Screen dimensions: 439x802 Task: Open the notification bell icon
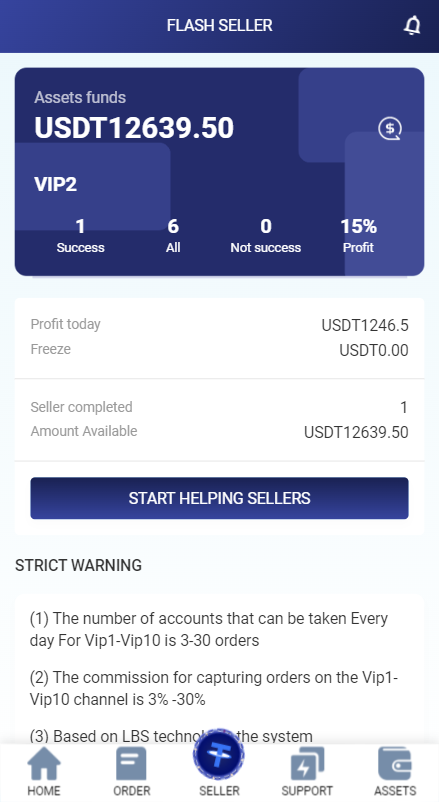(x=412, y=25)
